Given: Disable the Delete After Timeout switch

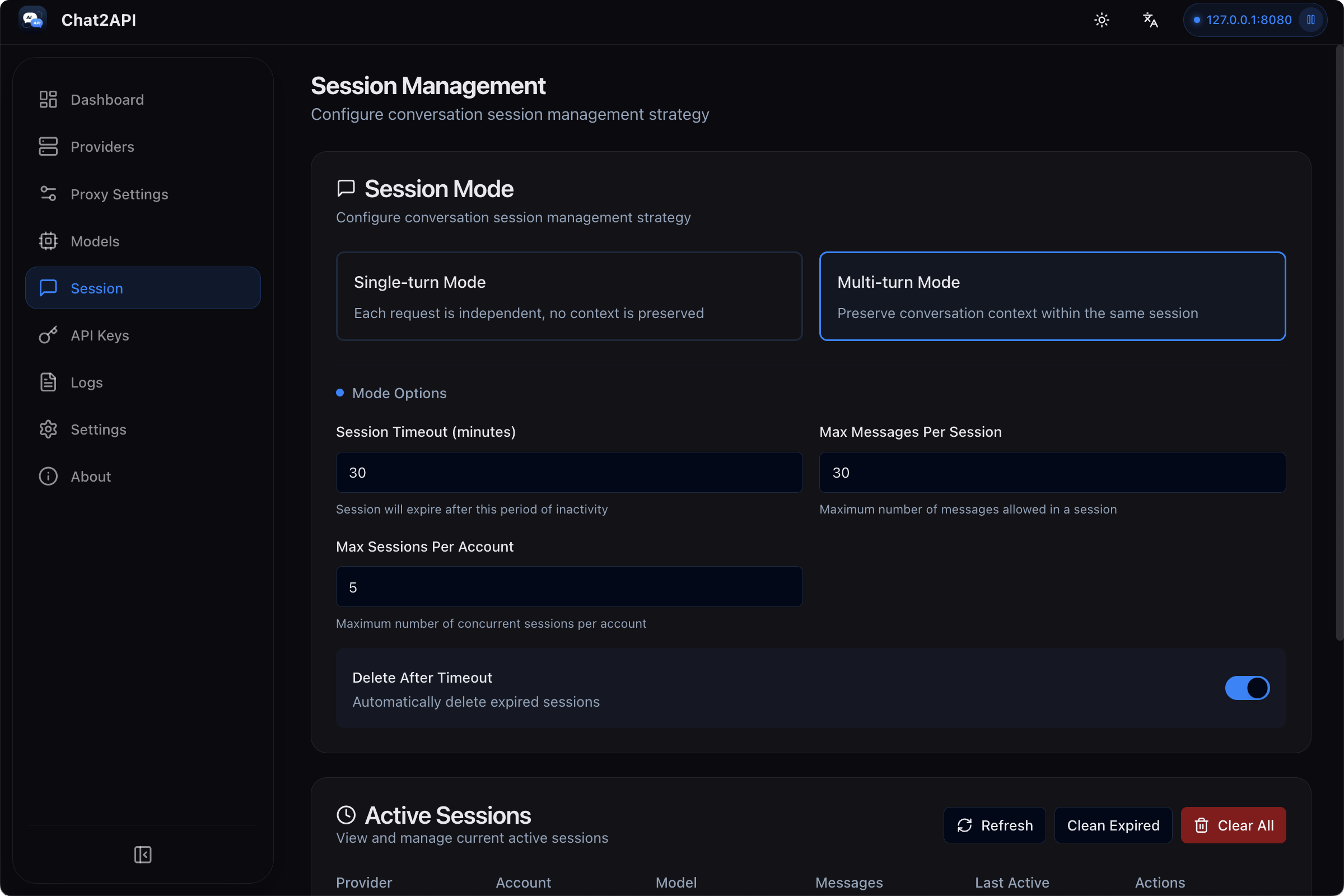Looking at the screenshot, I should click(x=1247, y=688).
